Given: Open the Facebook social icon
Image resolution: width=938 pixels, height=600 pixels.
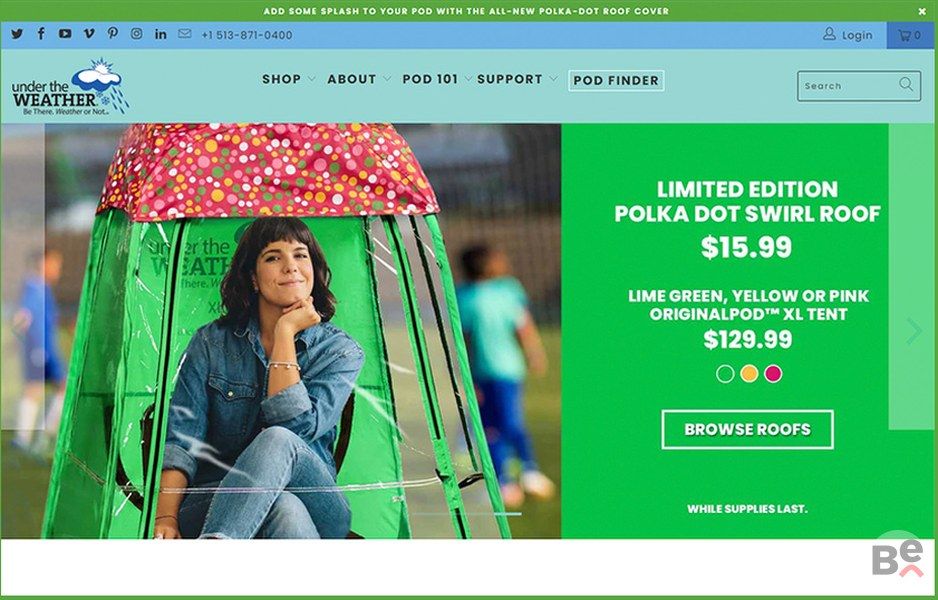Looking at the screenshot, I should pos(41,33).
